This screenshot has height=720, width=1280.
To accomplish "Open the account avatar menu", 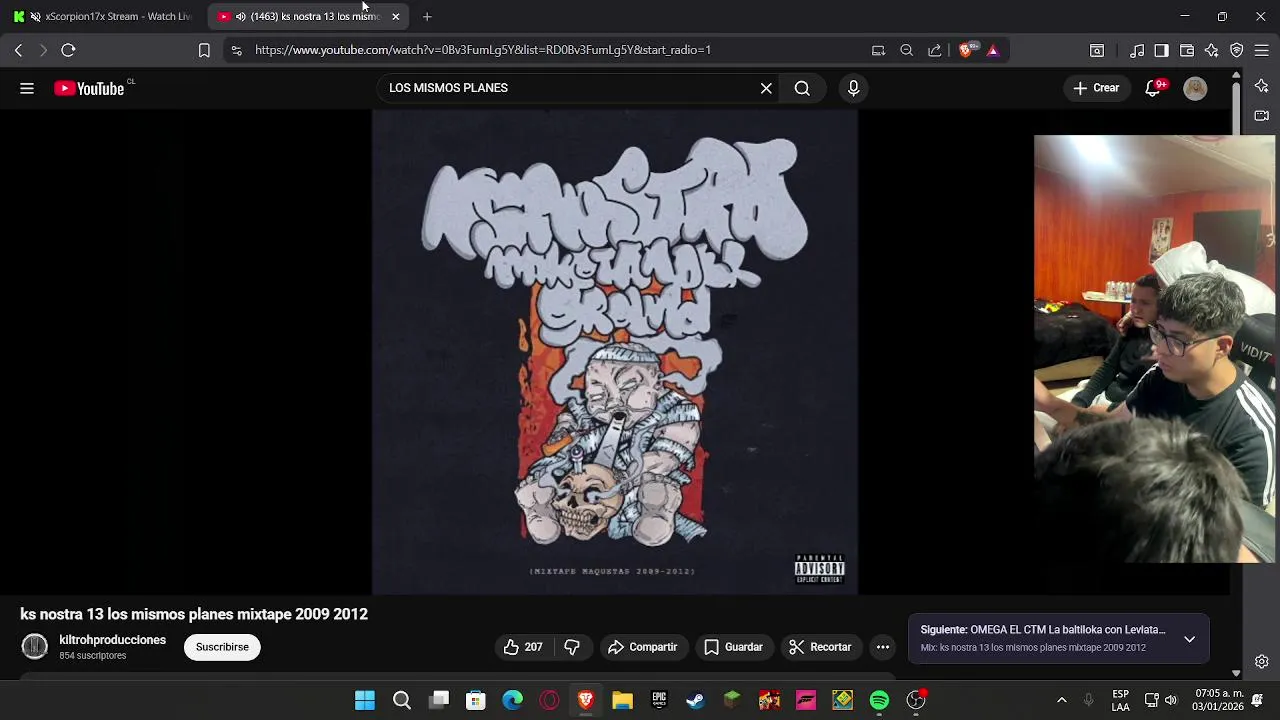I will click(x=1195, y=88).
